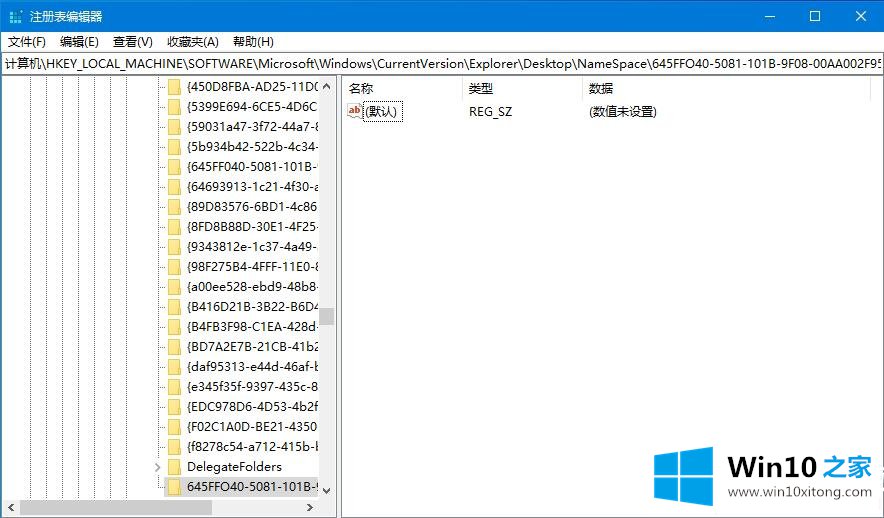Select folder icon of {64693913-1c21-4f30 key
The image size is (884, 518).
(174, 187)
